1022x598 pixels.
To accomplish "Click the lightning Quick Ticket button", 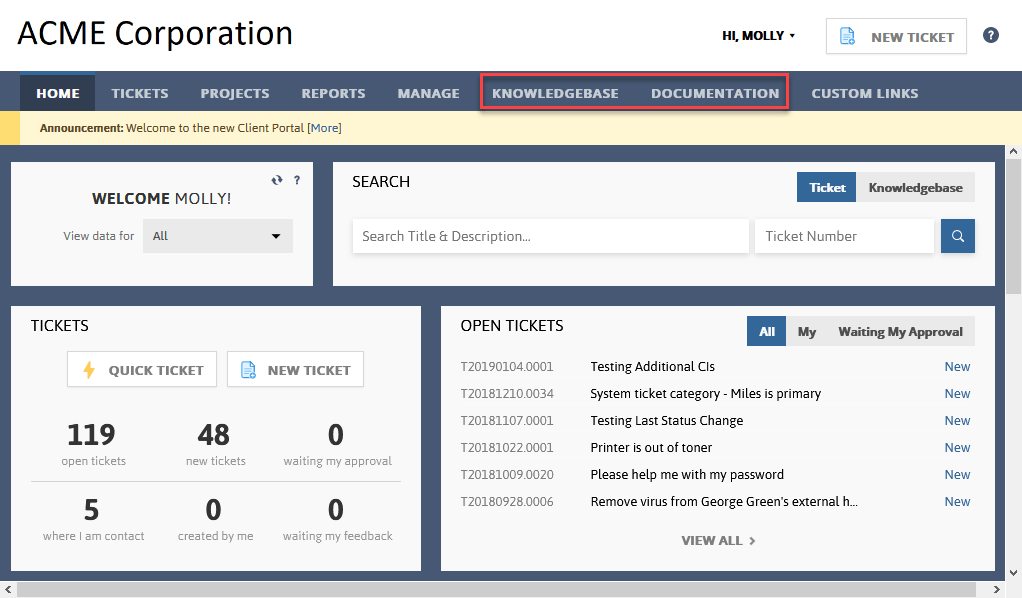I will [142, 370].
